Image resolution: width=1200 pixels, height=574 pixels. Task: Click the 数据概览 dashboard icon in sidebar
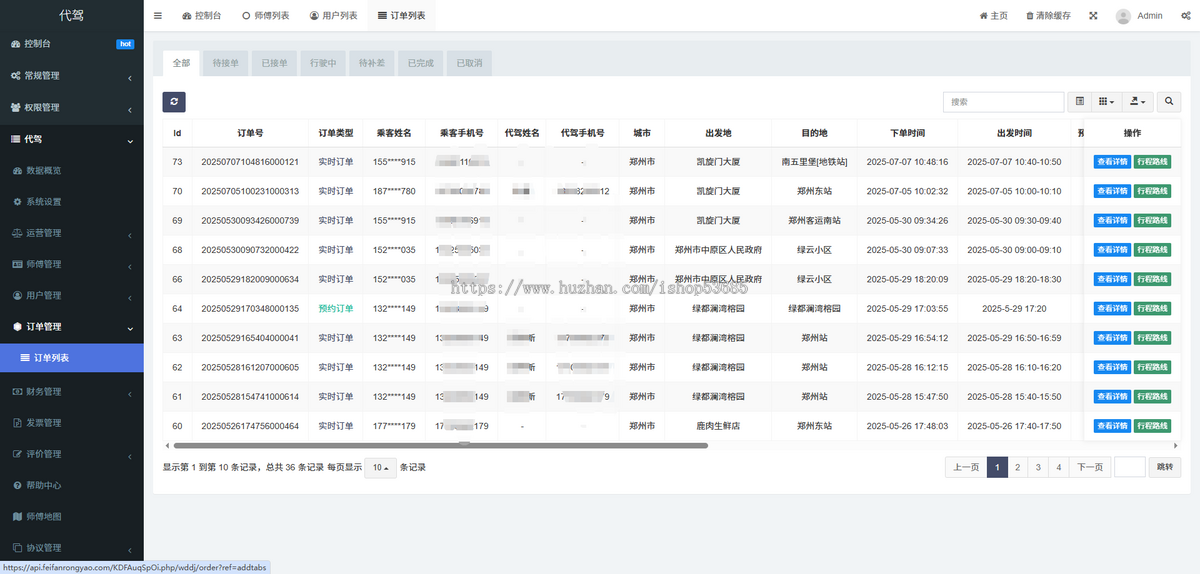[x=17, y=170]
